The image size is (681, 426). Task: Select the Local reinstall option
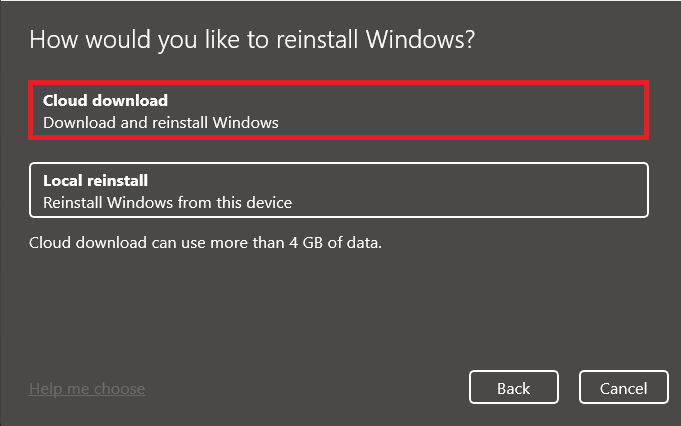pos(339,190)
